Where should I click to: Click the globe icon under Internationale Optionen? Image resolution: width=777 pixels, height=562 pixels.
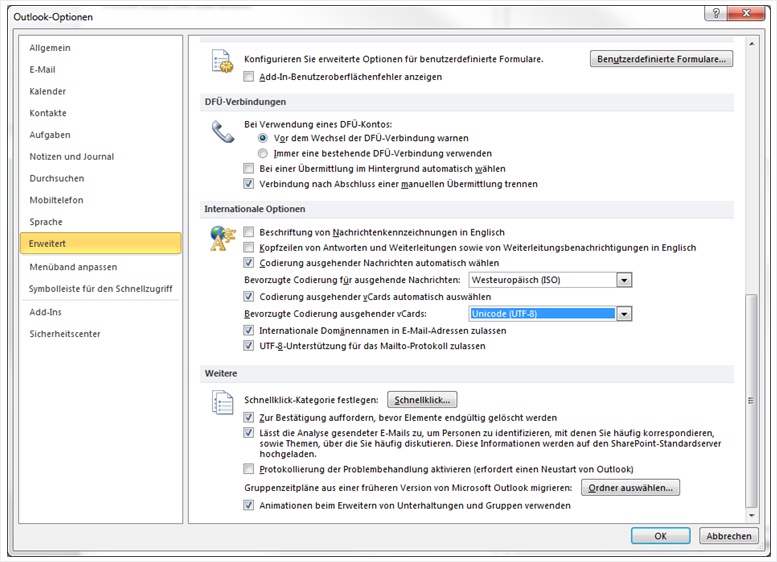pyautogui.click(x=223, y=238)
